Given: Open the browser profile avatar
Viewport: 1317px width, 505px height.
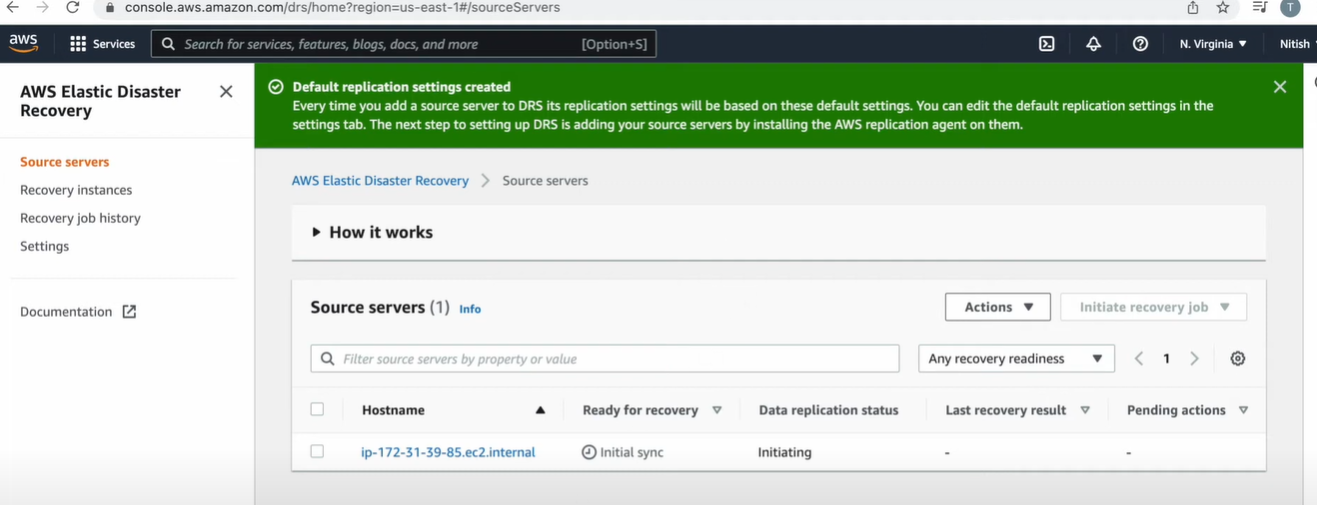Looking at the screenshot, I should click(x=1291, y=7).
